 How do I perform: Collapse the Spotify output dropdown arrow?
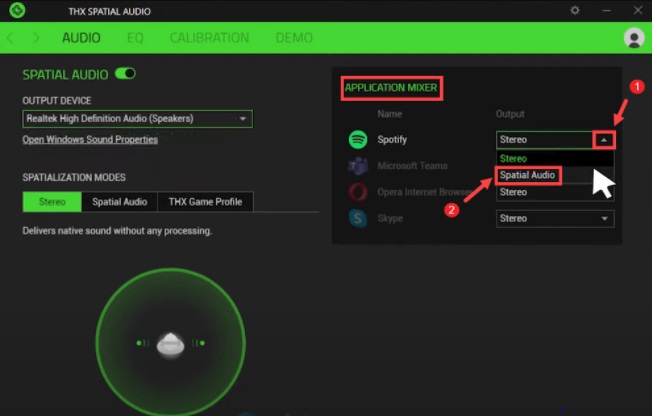pyautogui.click(x=604, y=140)
